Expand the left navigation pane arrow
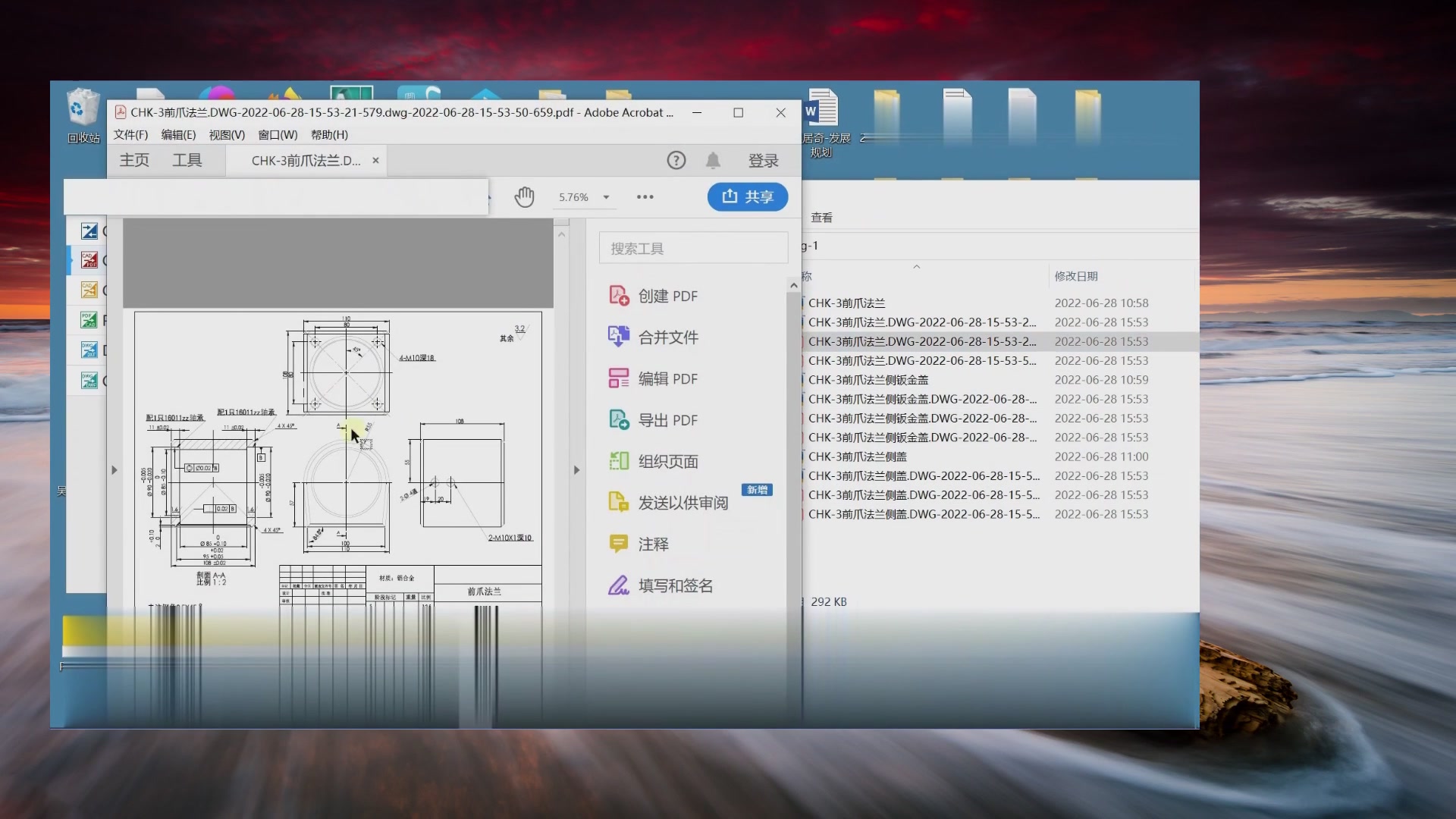 point(115,470)
